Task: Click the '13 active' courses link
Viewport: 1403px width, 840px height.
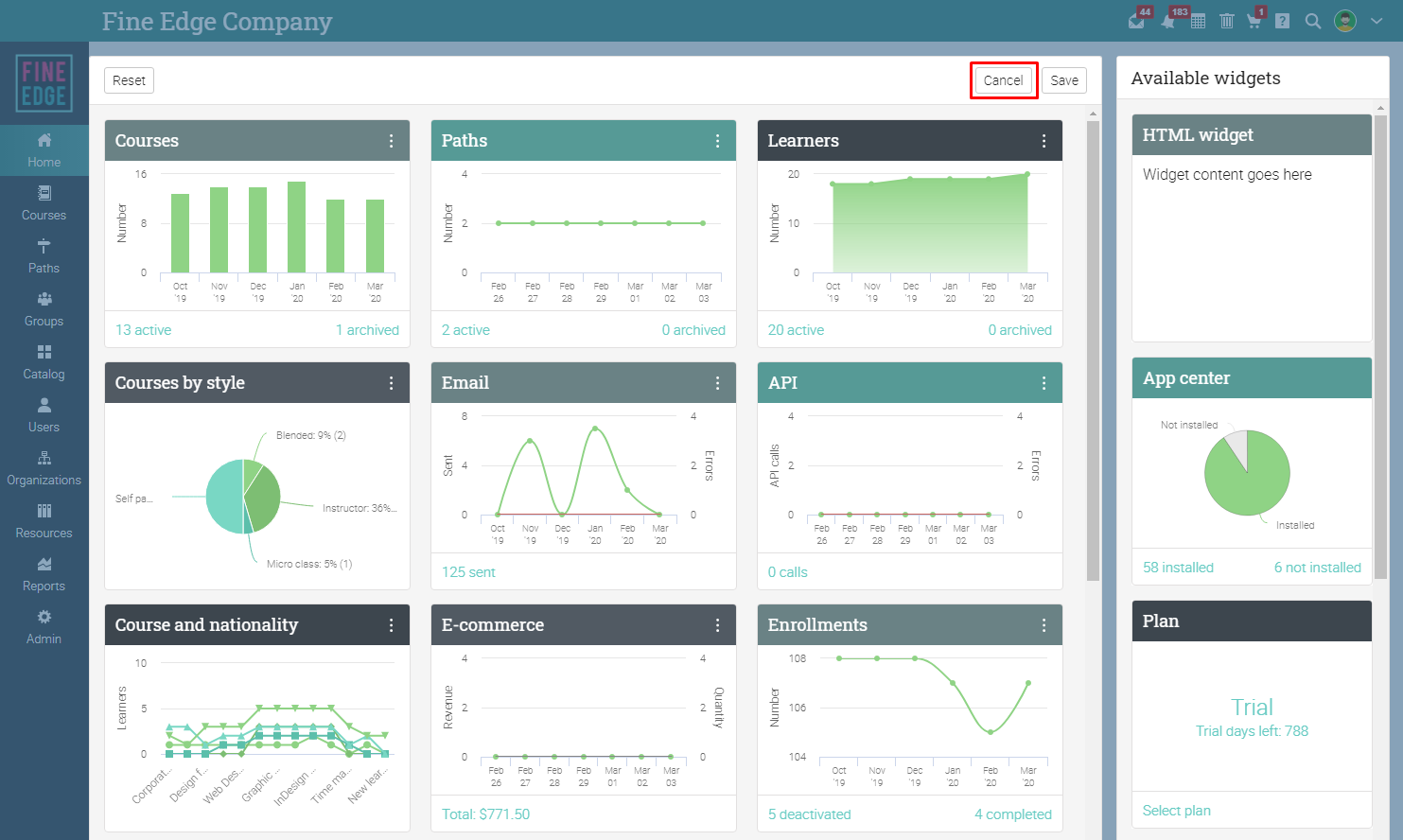Action: point(143,330)
